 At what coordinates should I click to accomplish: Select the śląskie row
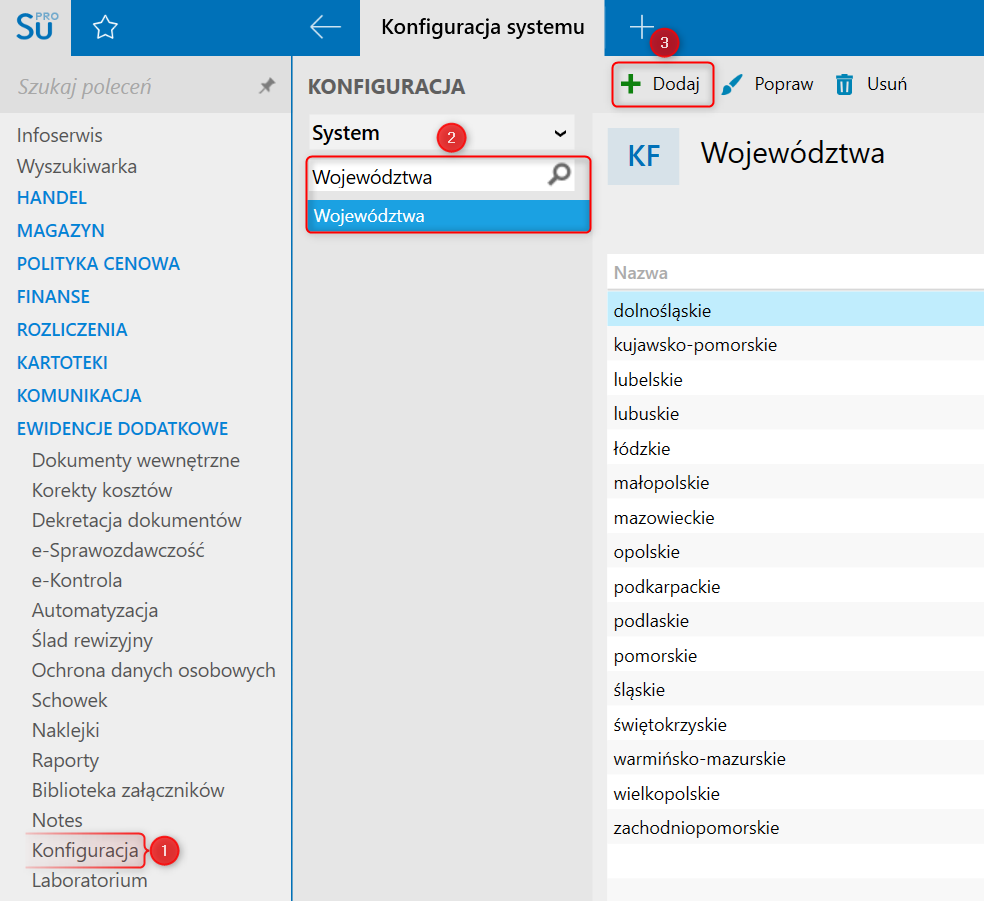pos(795,690)
